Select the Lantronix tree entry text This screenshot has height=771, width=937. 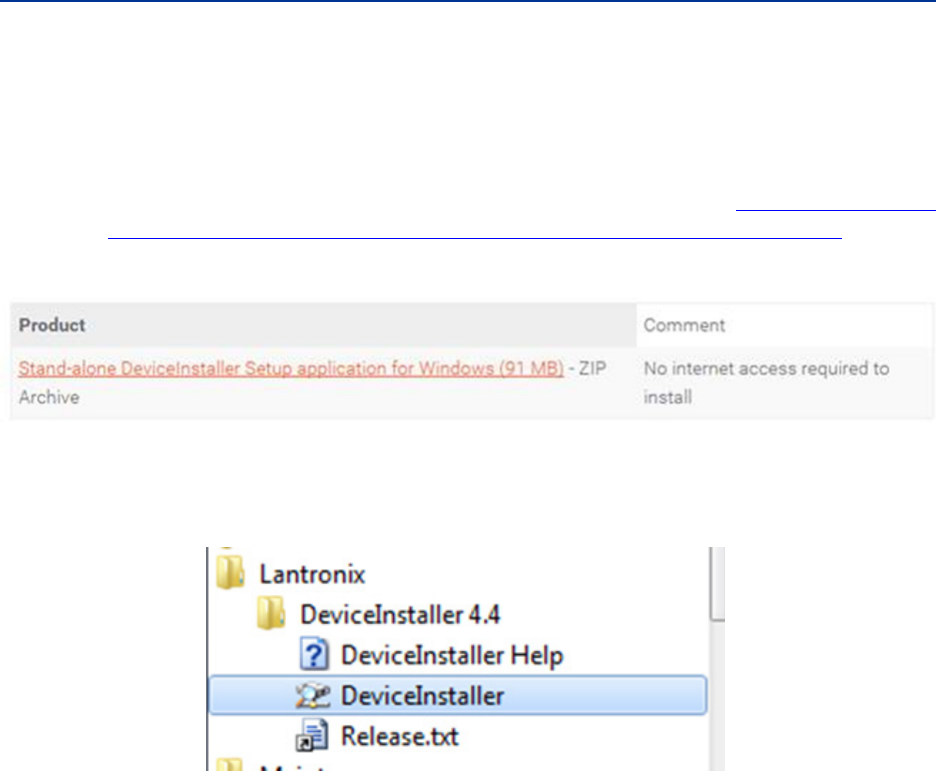[x=312, y=574]
